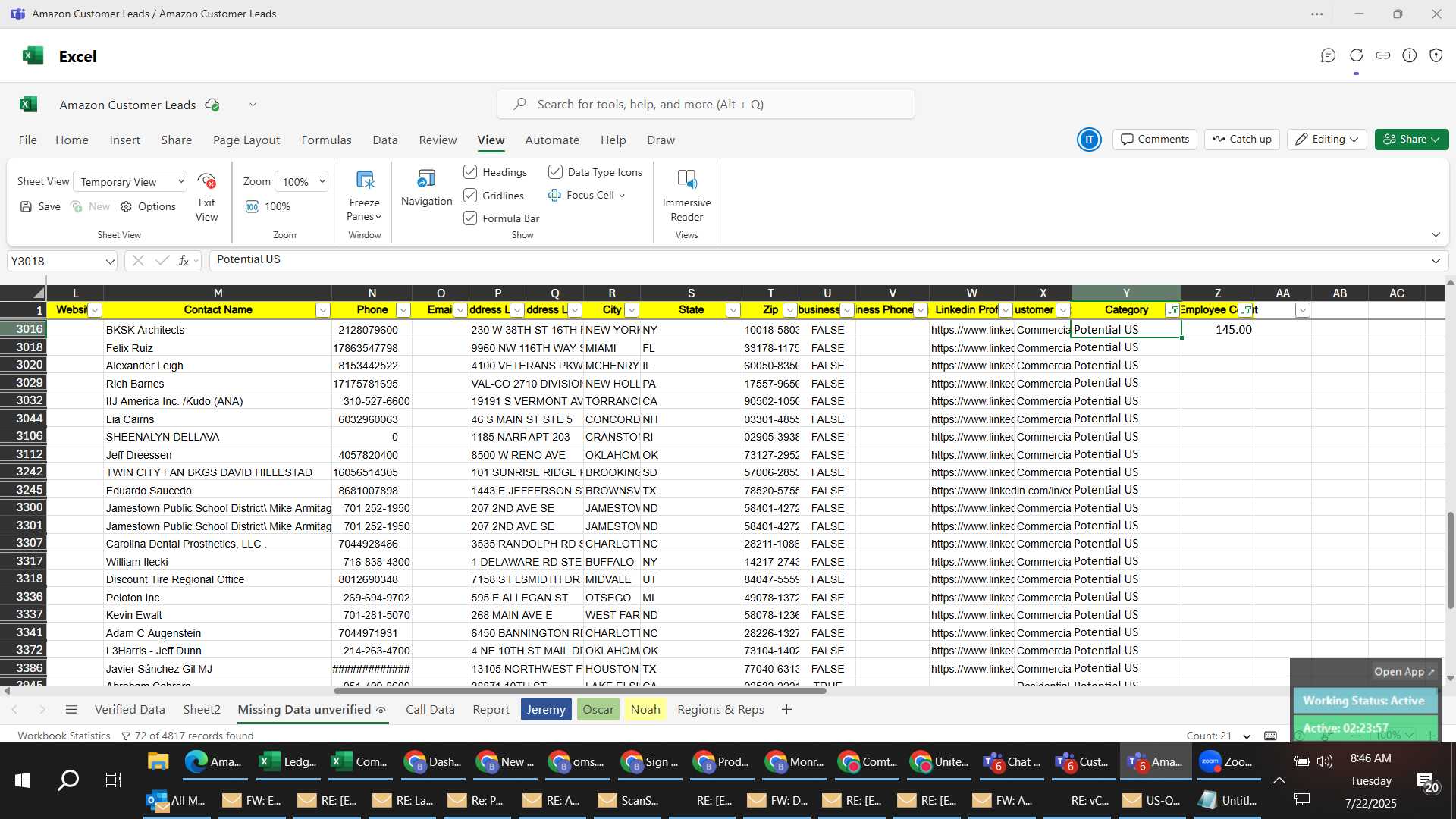Image resolution: width=1456 pixels, height=819 pixels.
Task: Select row header 3044
Action: (24, 419)
